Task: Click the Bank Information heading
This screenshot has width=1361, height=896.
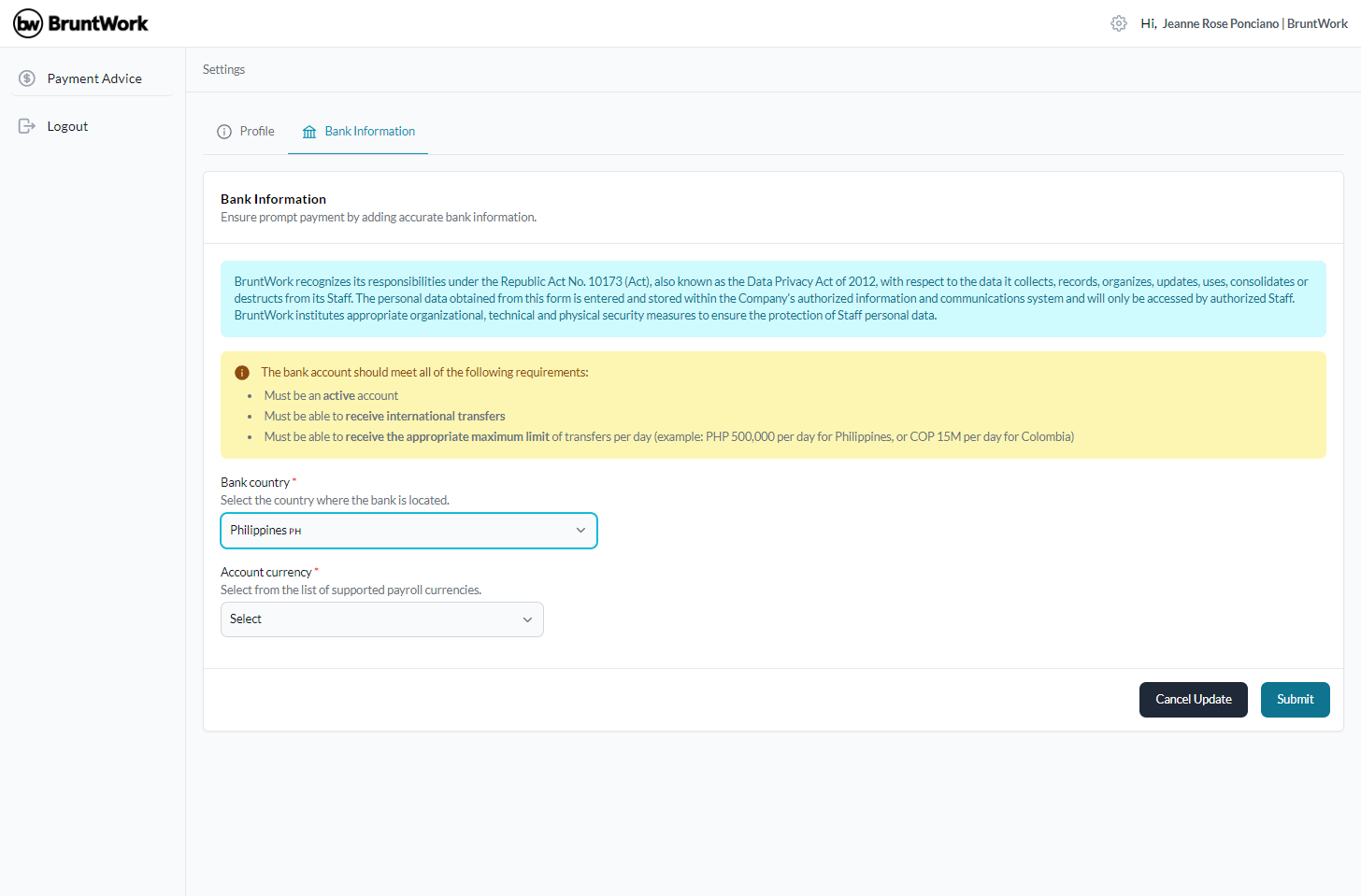Action: click(x=273, y=199)
